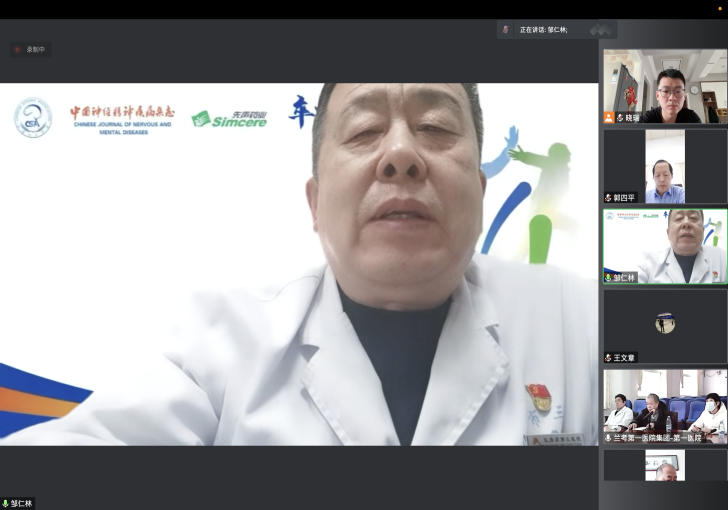Viewport: 728px width, 510px height.
Task: Click the mic icon in the speaking banner
Action: coord(506,30)
